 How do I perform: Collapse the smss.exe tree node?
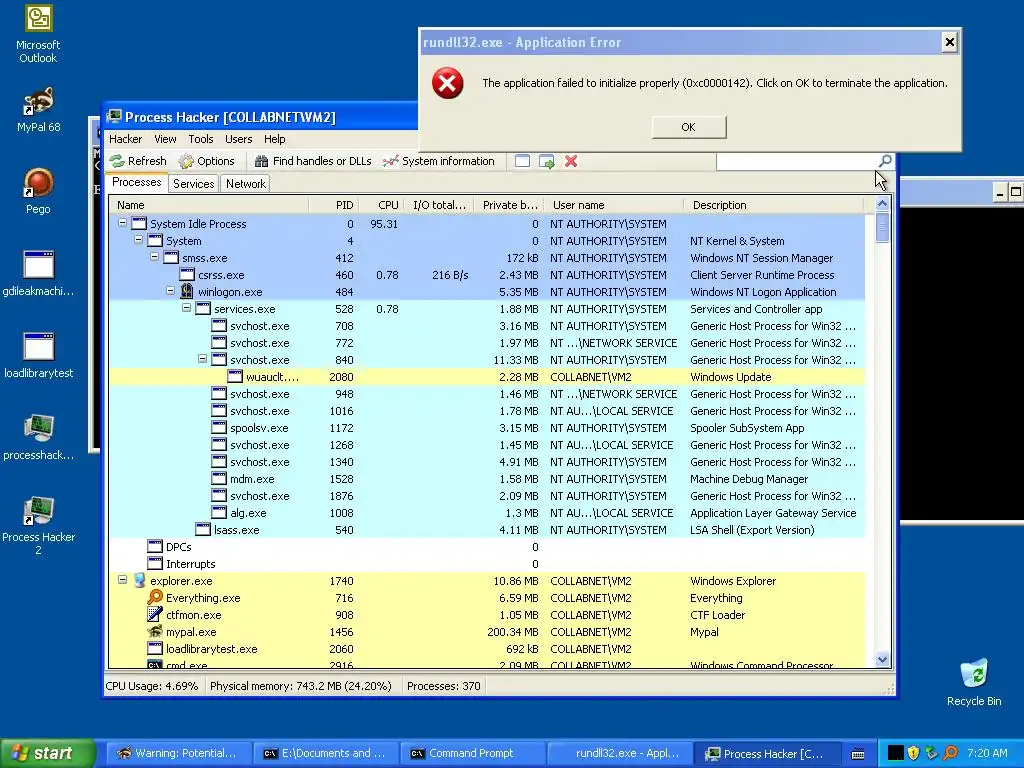click(x=154, y=257)
